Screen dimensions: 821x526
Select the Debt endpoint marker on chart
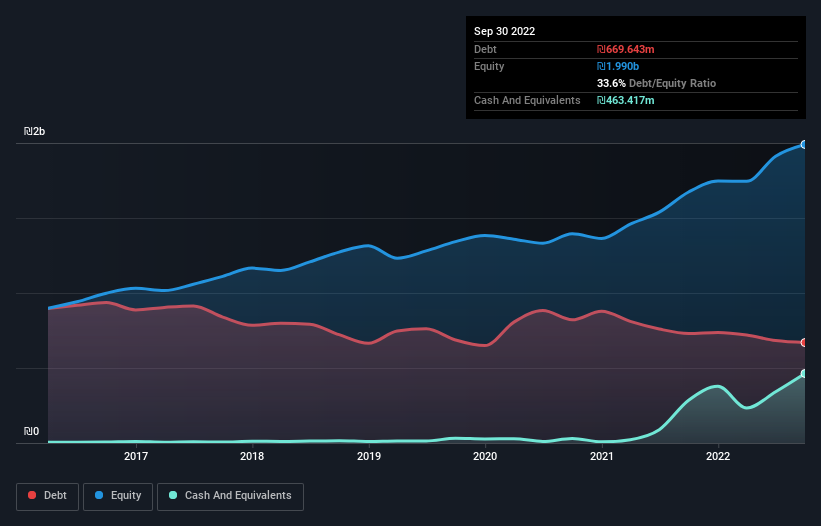tap(804, 343)
